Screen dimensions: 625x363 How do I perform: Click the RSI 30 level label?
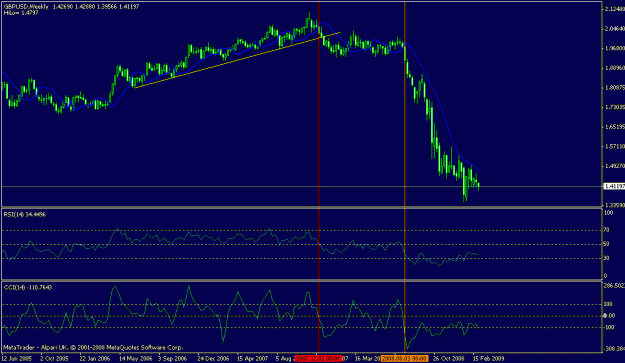(x=607, y=258)
